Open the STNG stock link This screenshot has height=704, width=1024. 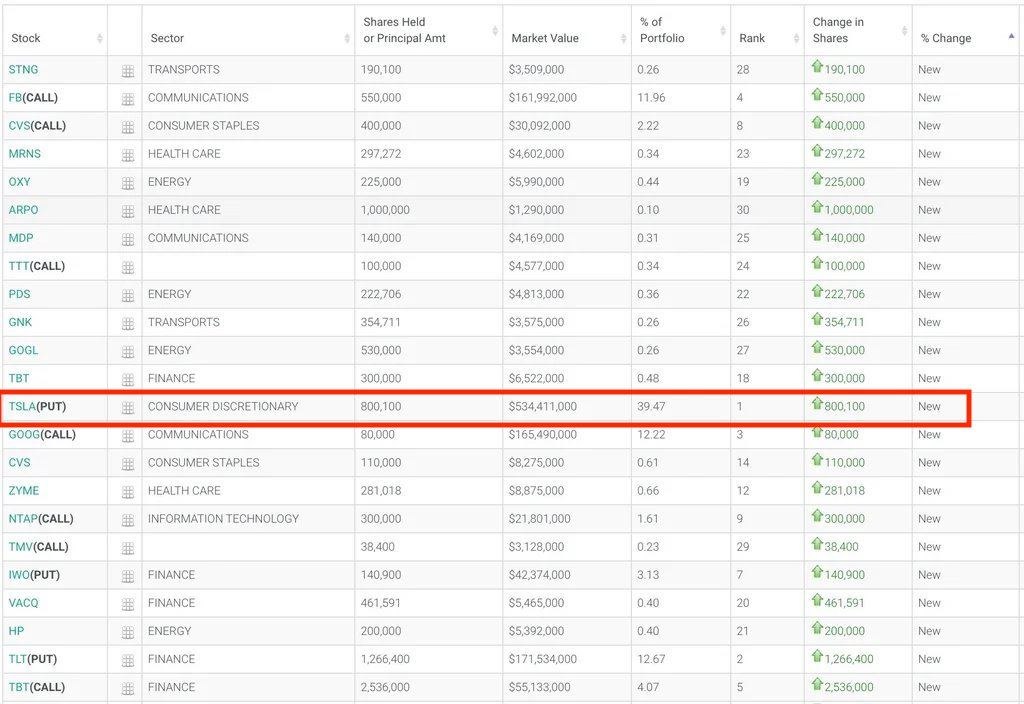[24, 70]
